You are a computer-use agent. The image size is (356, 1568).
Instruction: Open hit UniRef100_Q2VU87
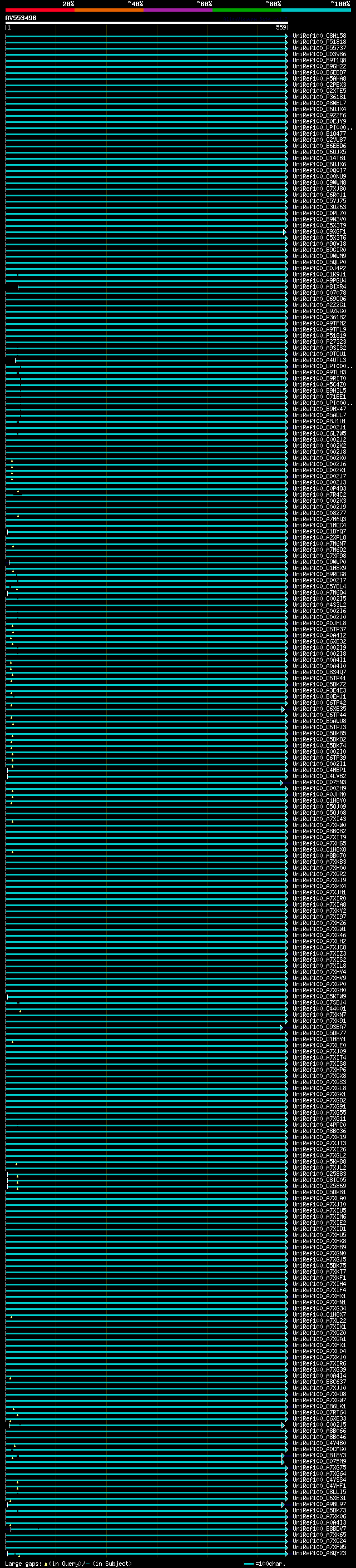click(x=319, y=140)
